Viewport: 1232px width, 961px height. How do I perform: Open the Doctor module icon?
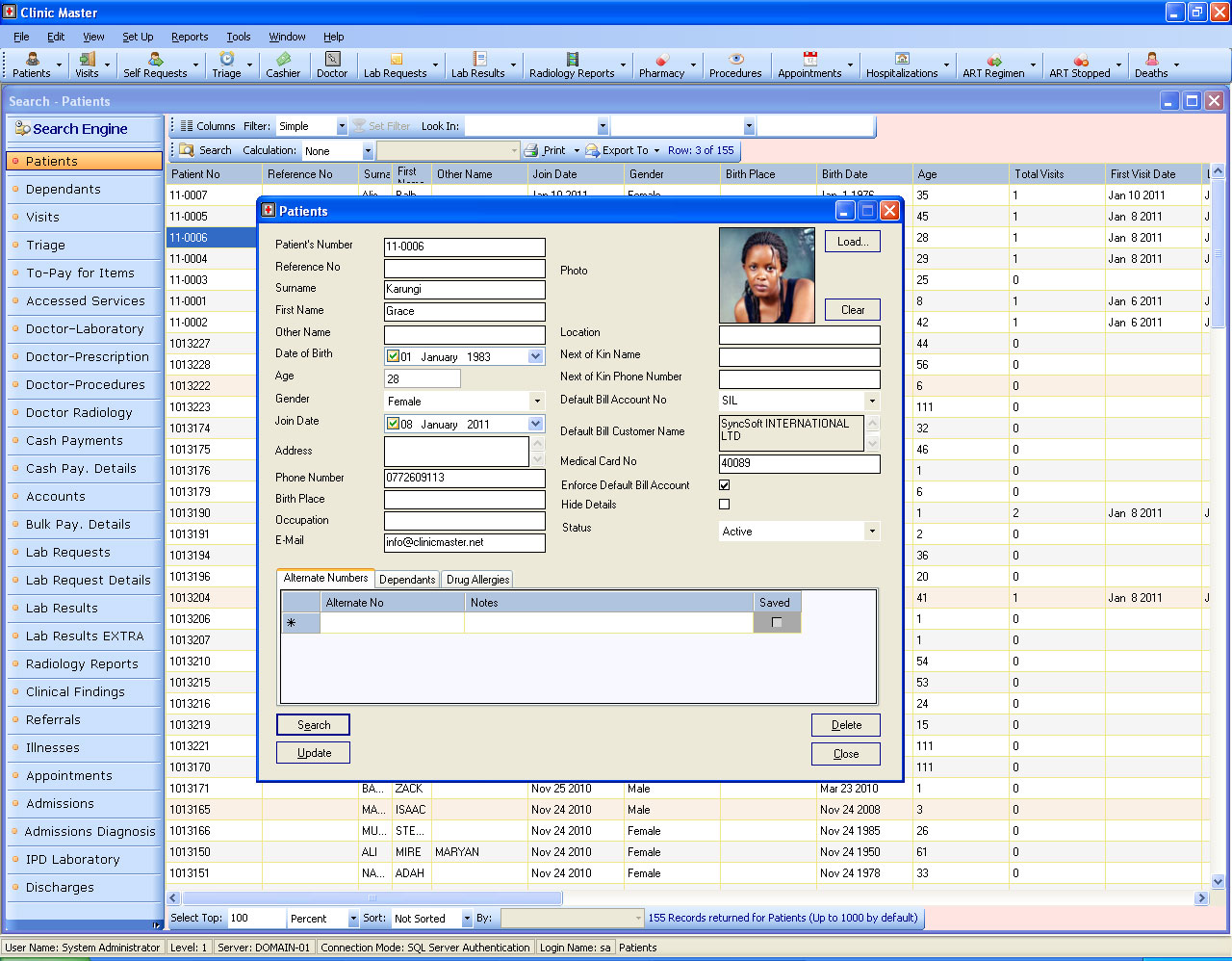(332, 65)
